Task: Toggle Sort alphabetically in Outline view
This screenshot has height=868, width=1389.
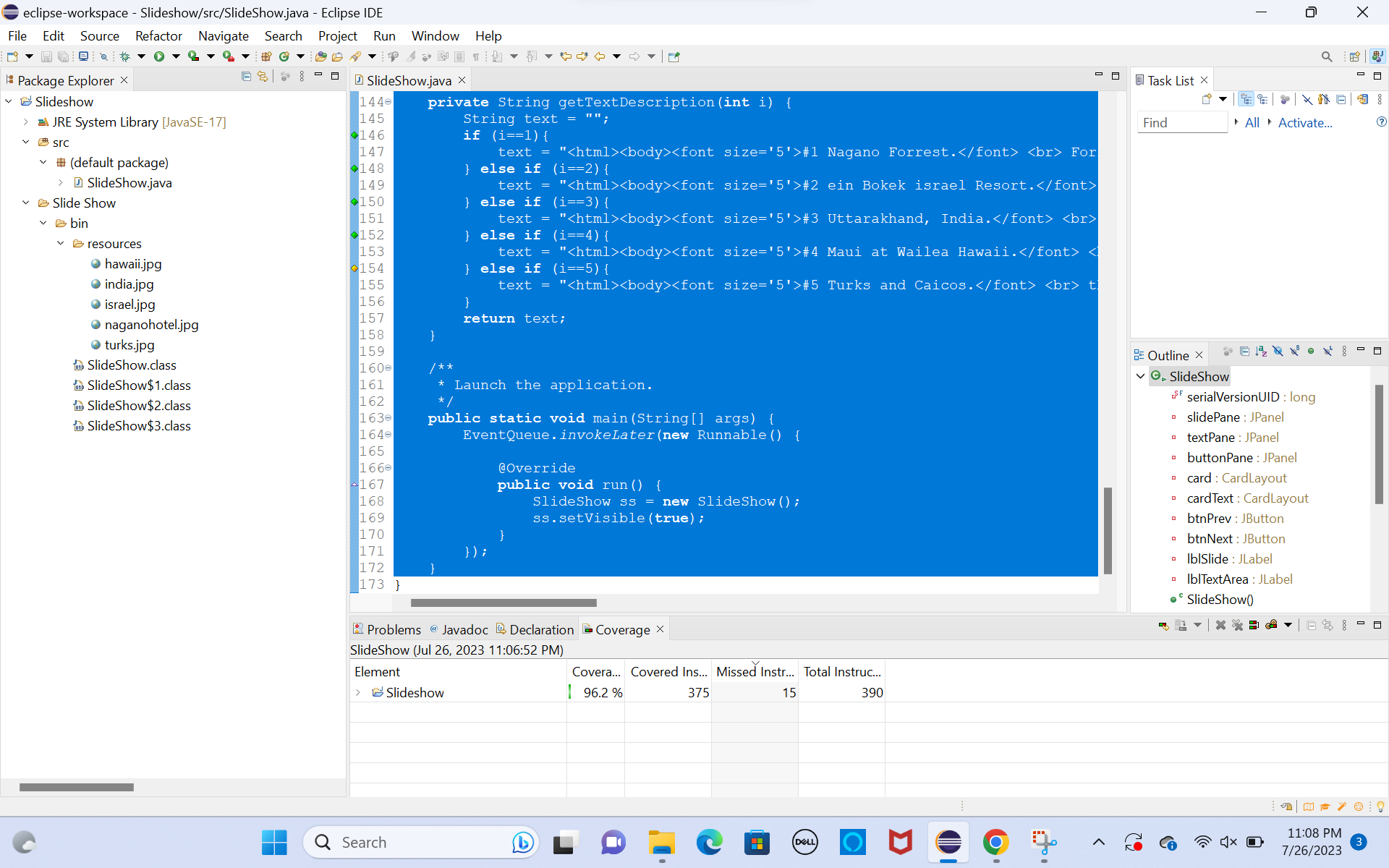Action: (1261, 352)
